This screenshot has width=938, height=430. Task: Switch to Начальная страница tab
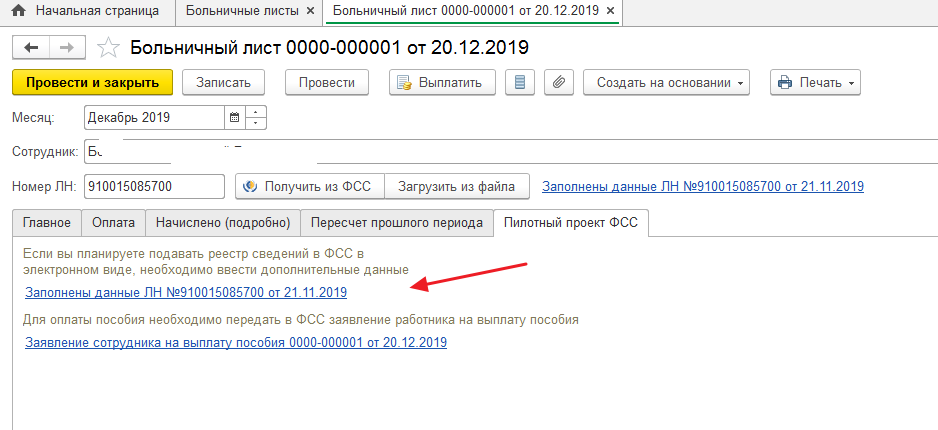pos(87,11)
